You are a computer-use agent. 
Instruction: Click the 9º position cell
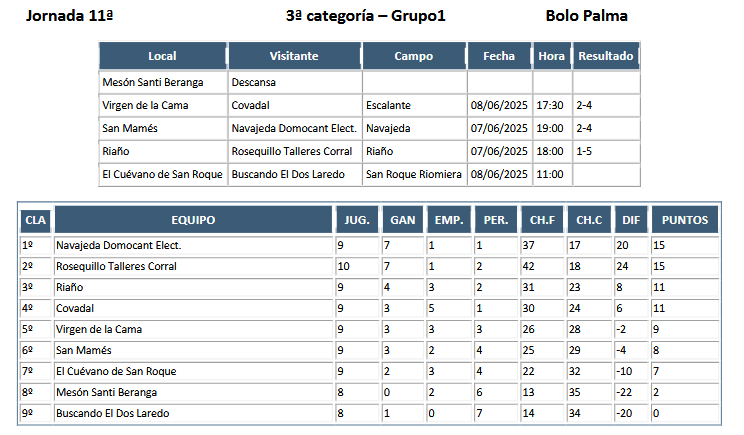[x=35, y=414]
